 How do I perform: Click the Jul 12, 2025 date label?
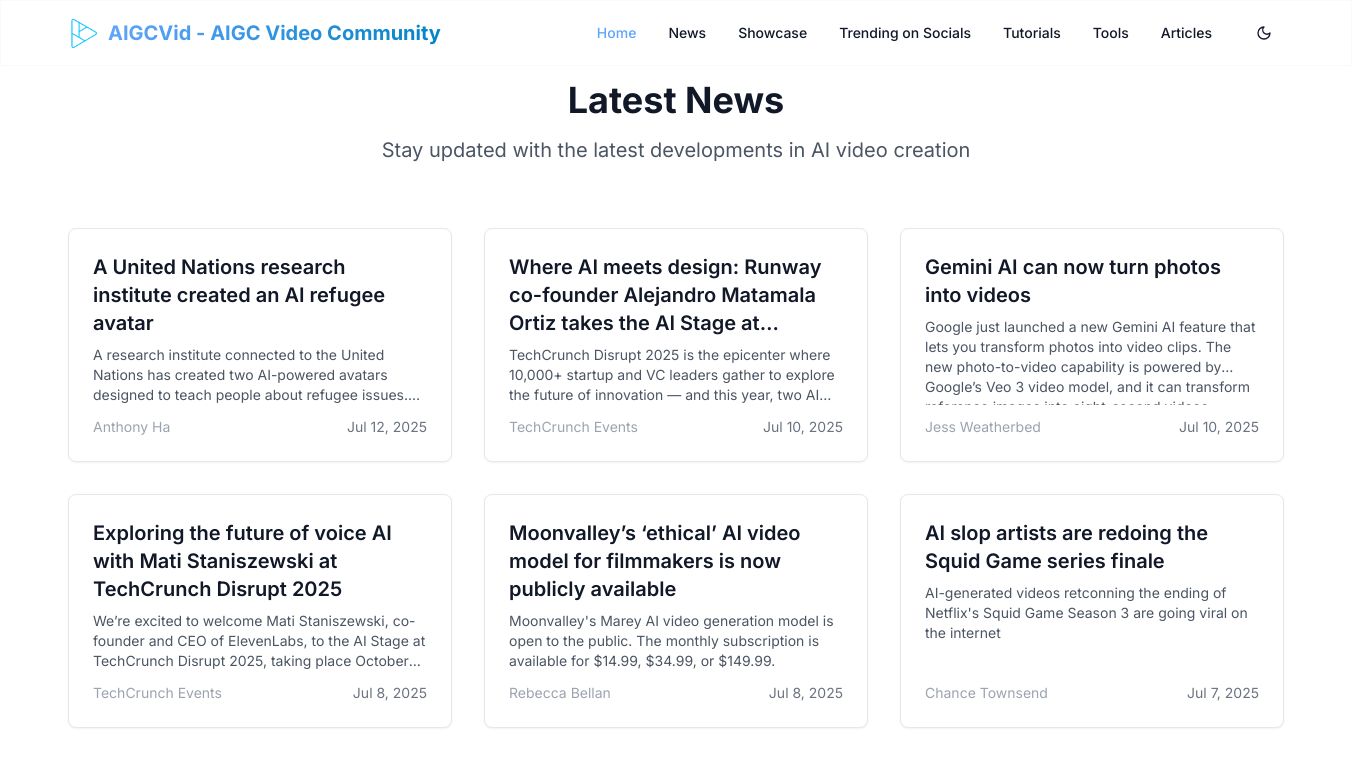[386, 427]
